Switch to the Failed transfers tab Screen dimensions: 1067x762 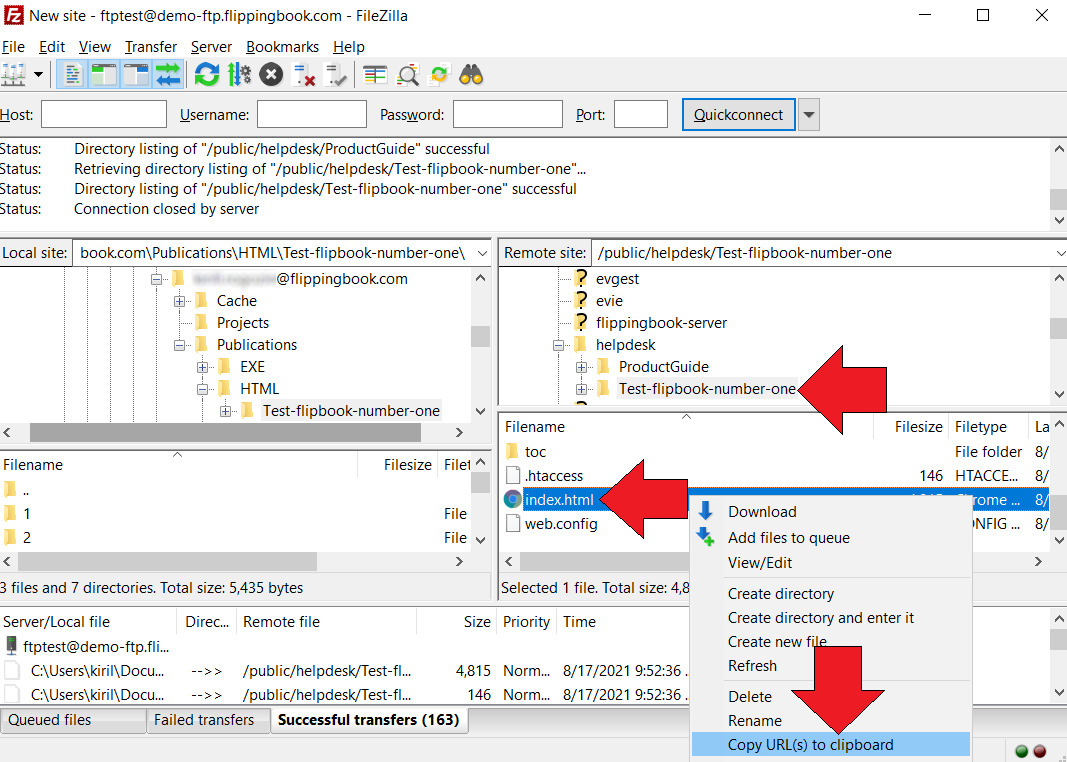[x=208, y=720]
